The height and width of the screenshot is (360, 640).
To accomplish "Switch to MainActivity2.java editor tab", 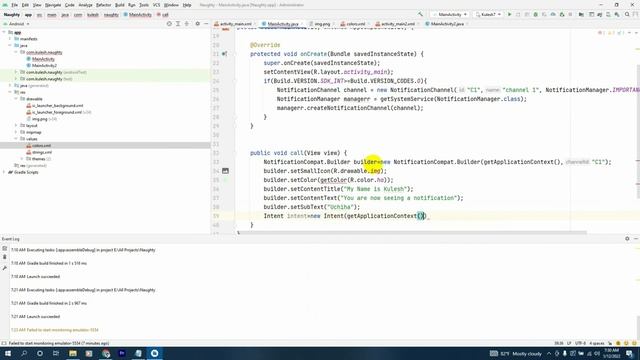I will tap(444, 24).
